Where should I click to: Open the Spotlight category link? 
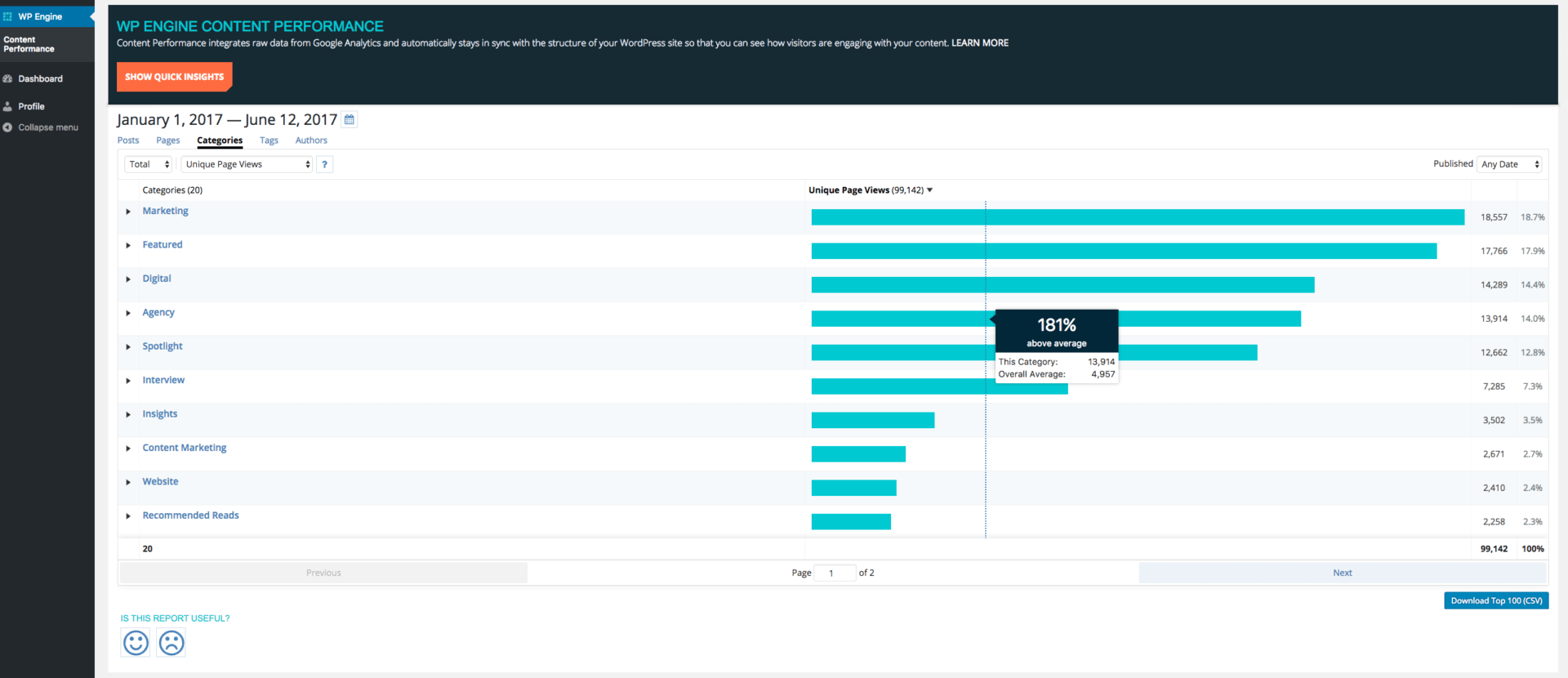pos(163,346)
